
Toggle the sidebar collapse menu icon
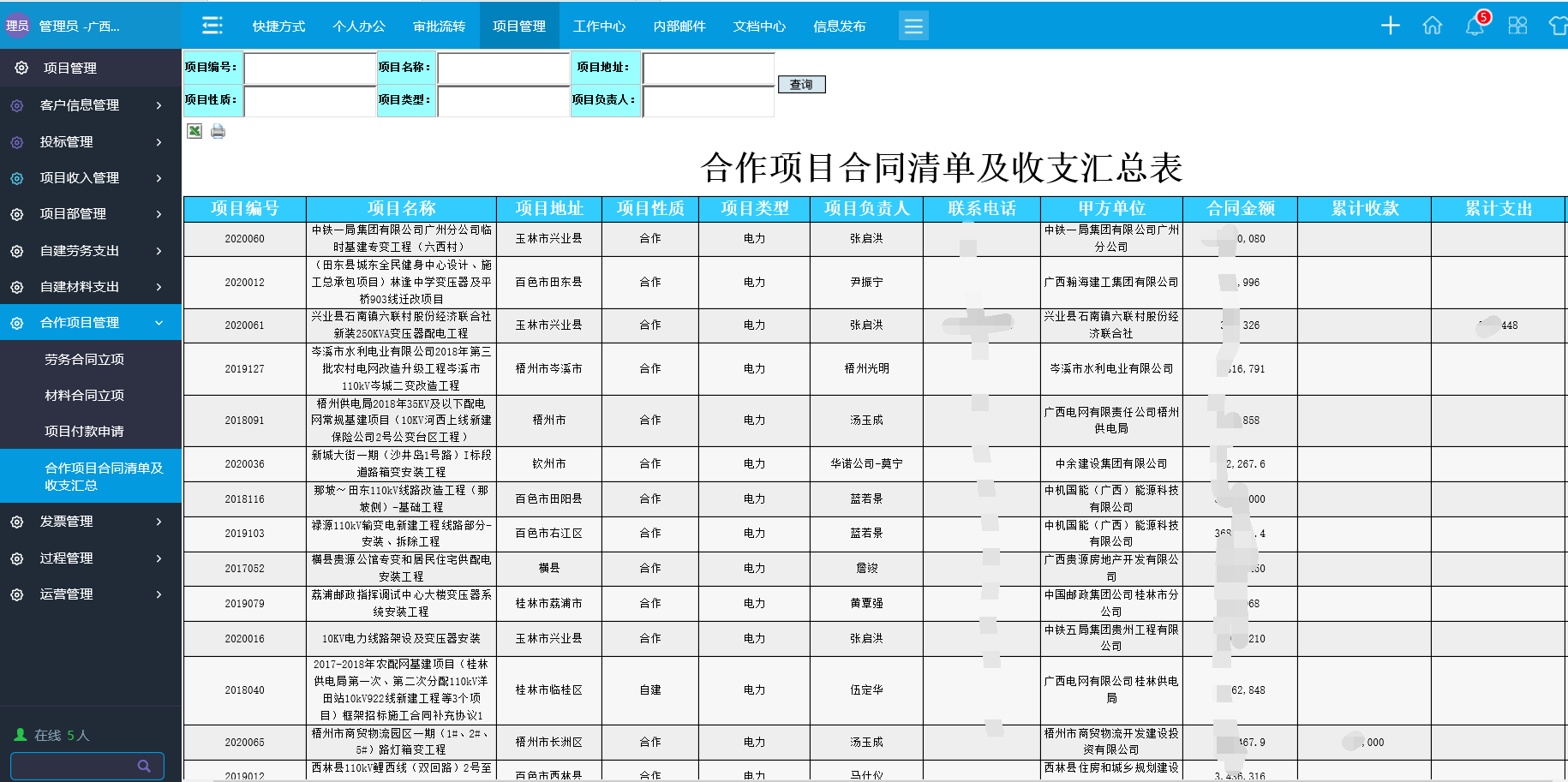(x=212, y=26)
